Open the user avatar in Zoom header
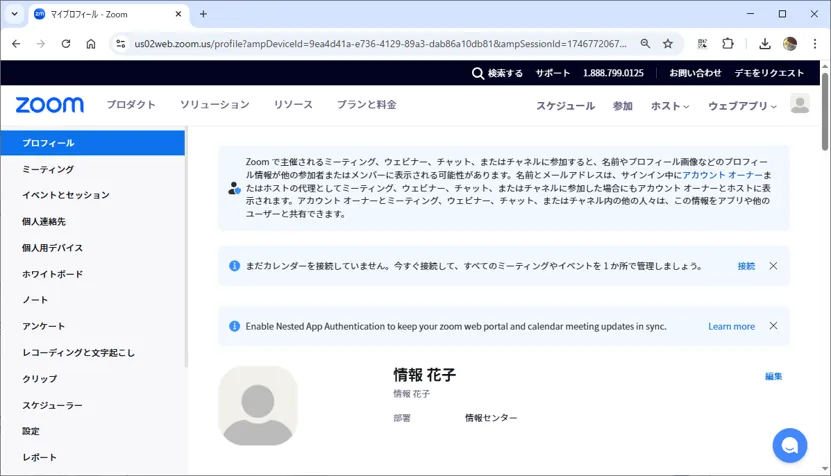Viewport: 831px width, 476px height. click(x=800, y=103)
